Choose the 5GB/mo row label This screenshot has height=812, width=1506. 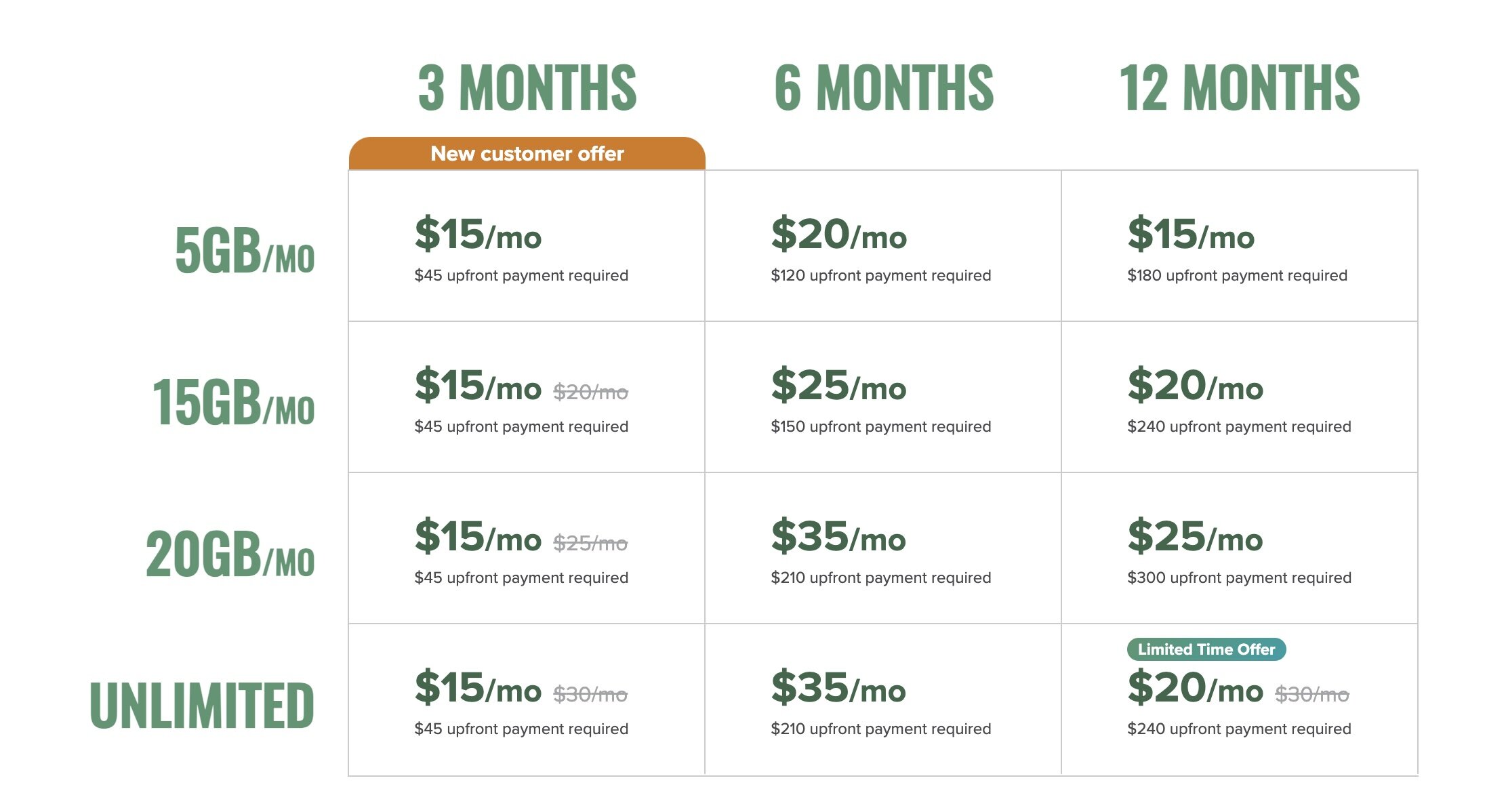(x=244, y=251)
